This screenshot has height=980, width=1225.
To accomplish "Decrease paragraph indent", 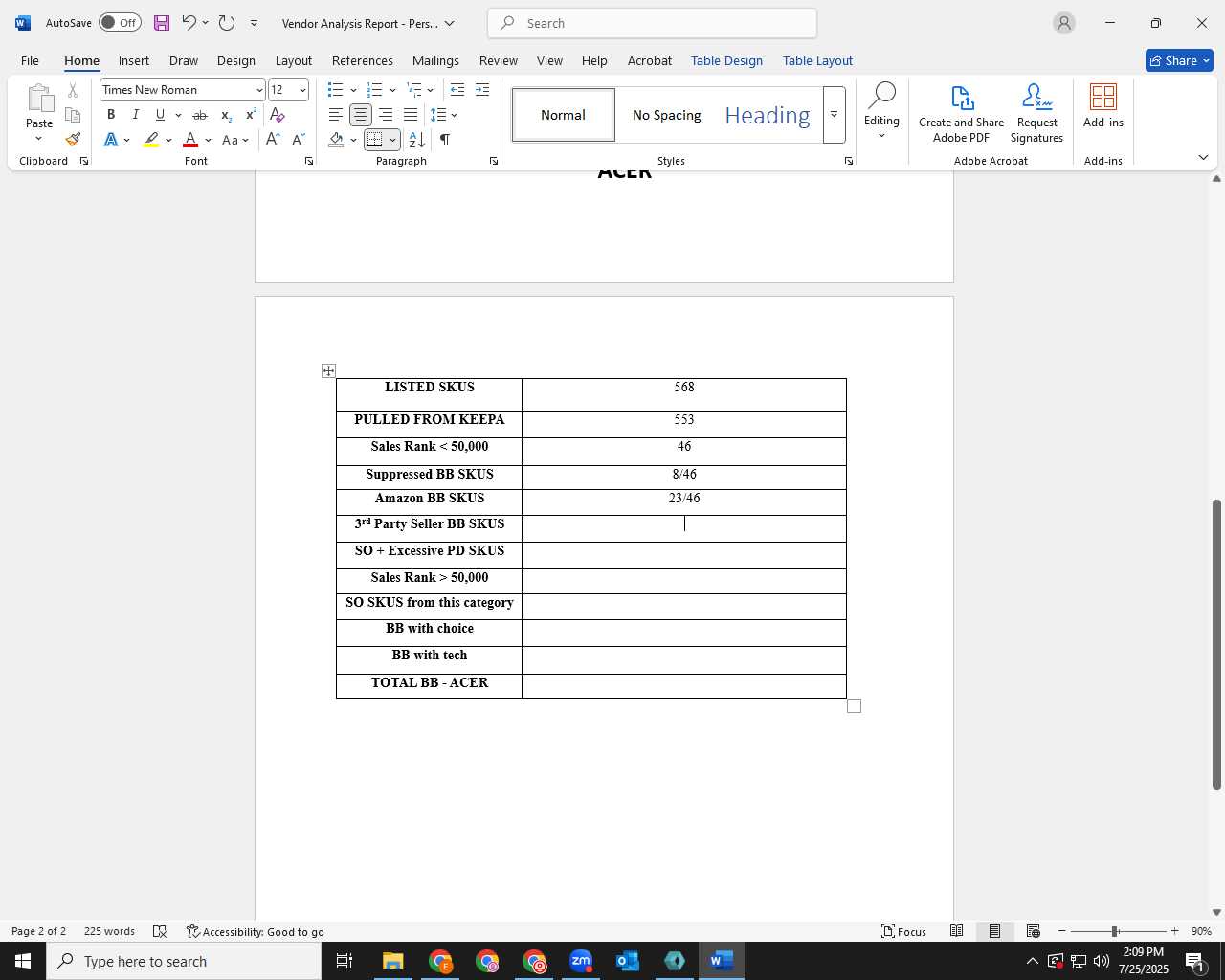I will (457, 90).
